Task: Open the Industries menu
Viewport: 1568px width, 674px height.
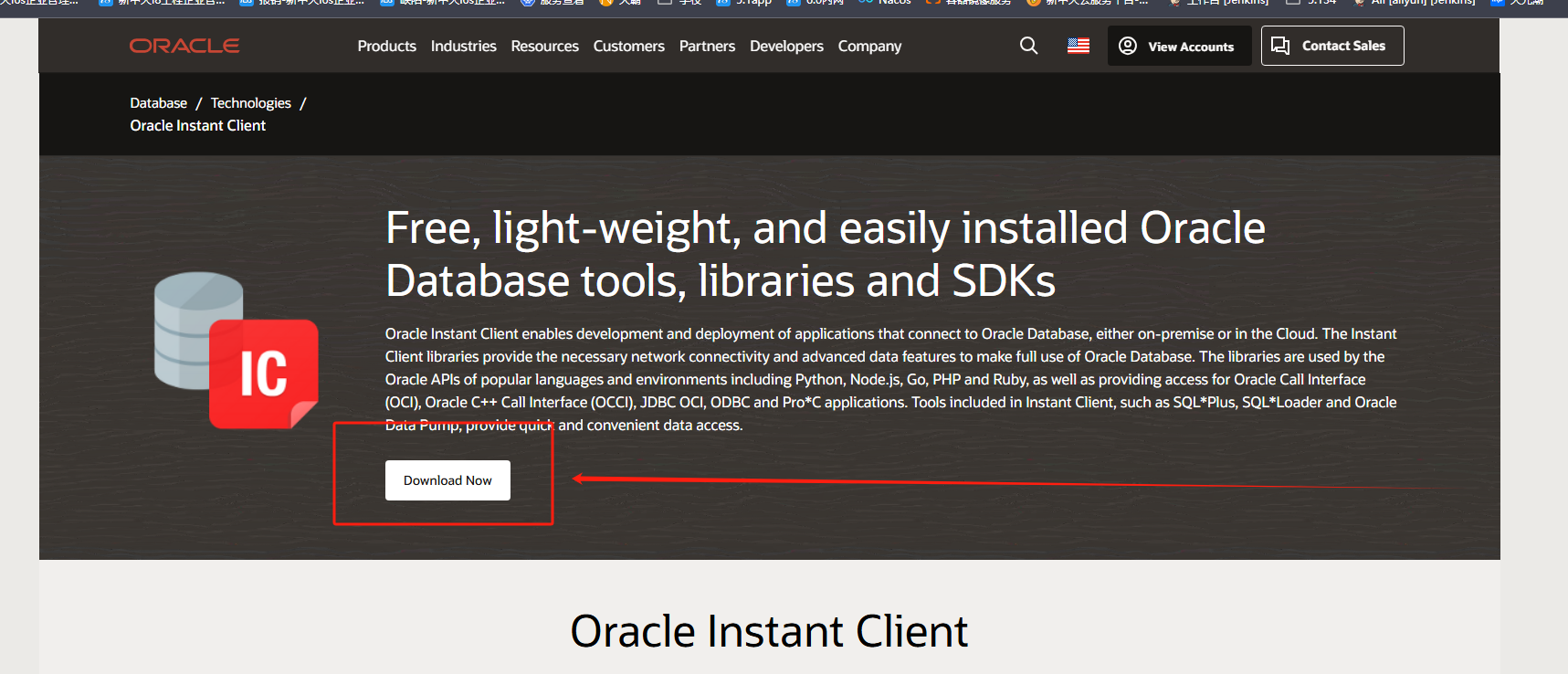Action: click(463, 46)
